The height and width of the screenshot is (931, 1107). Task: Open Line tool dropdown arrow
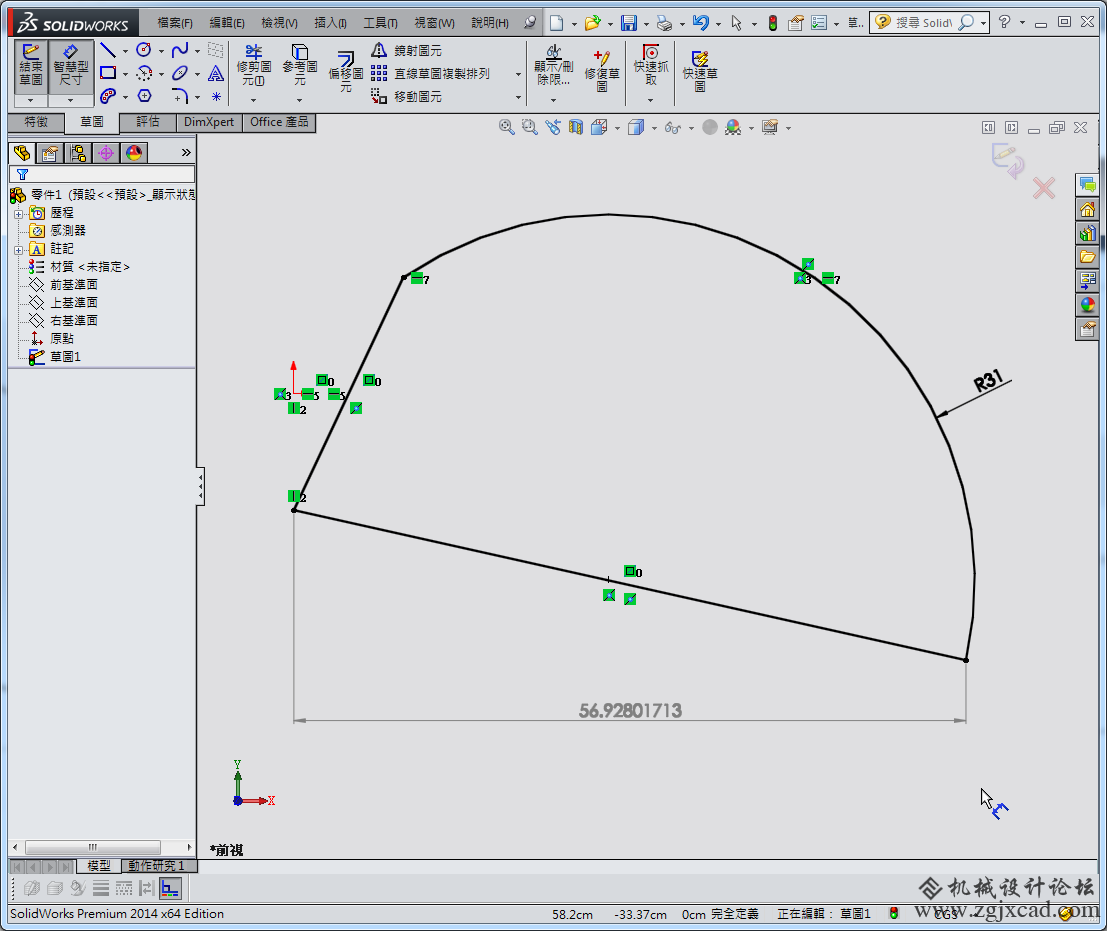coord(125,51)
